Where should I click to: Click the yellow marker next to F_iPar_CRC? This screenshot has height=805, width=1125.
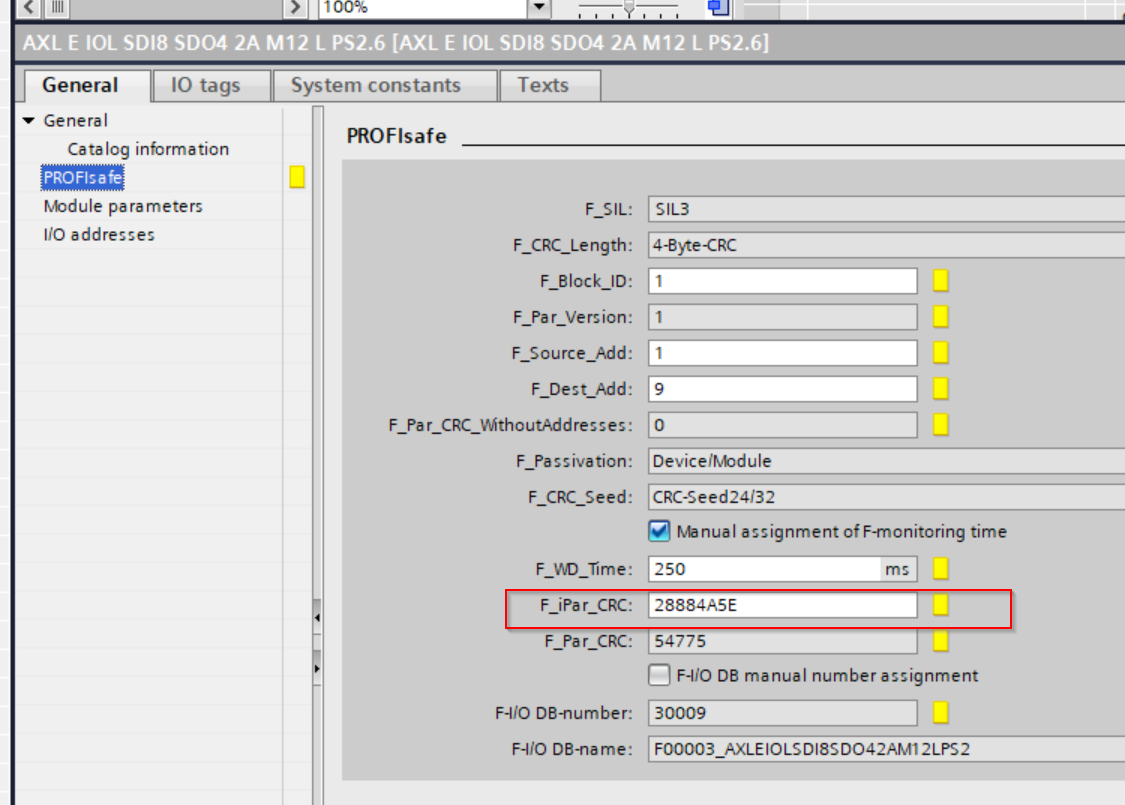point(941,605)
